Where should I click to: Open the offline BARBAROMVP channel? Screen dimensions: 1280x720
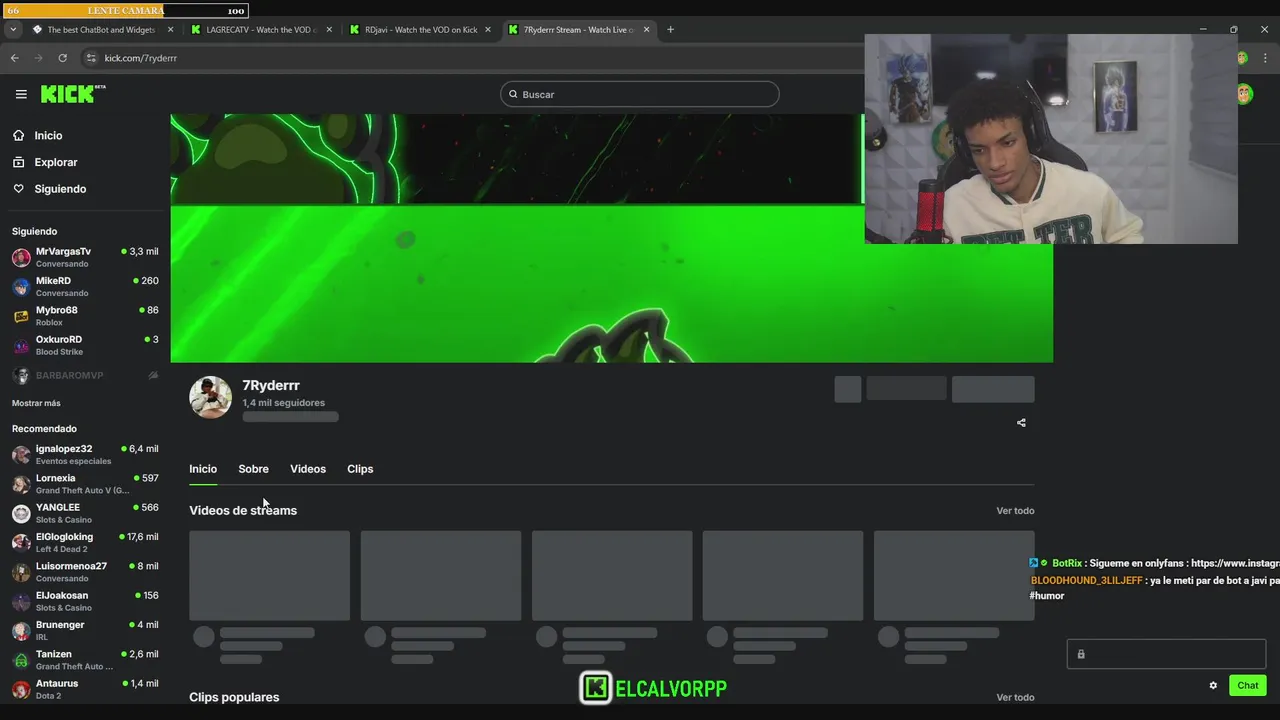tap(85, 375)
